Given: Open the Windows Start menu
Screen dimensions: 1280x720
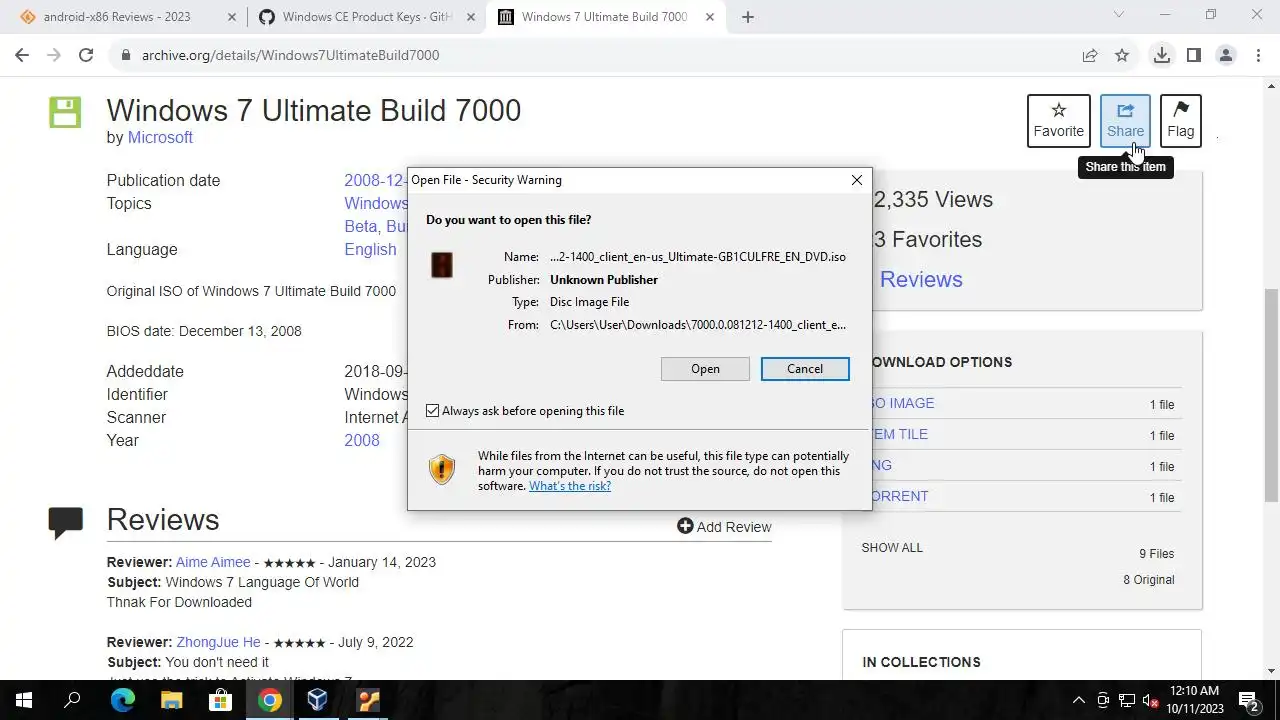Looking at the screenshot, I should click(24, 700).
